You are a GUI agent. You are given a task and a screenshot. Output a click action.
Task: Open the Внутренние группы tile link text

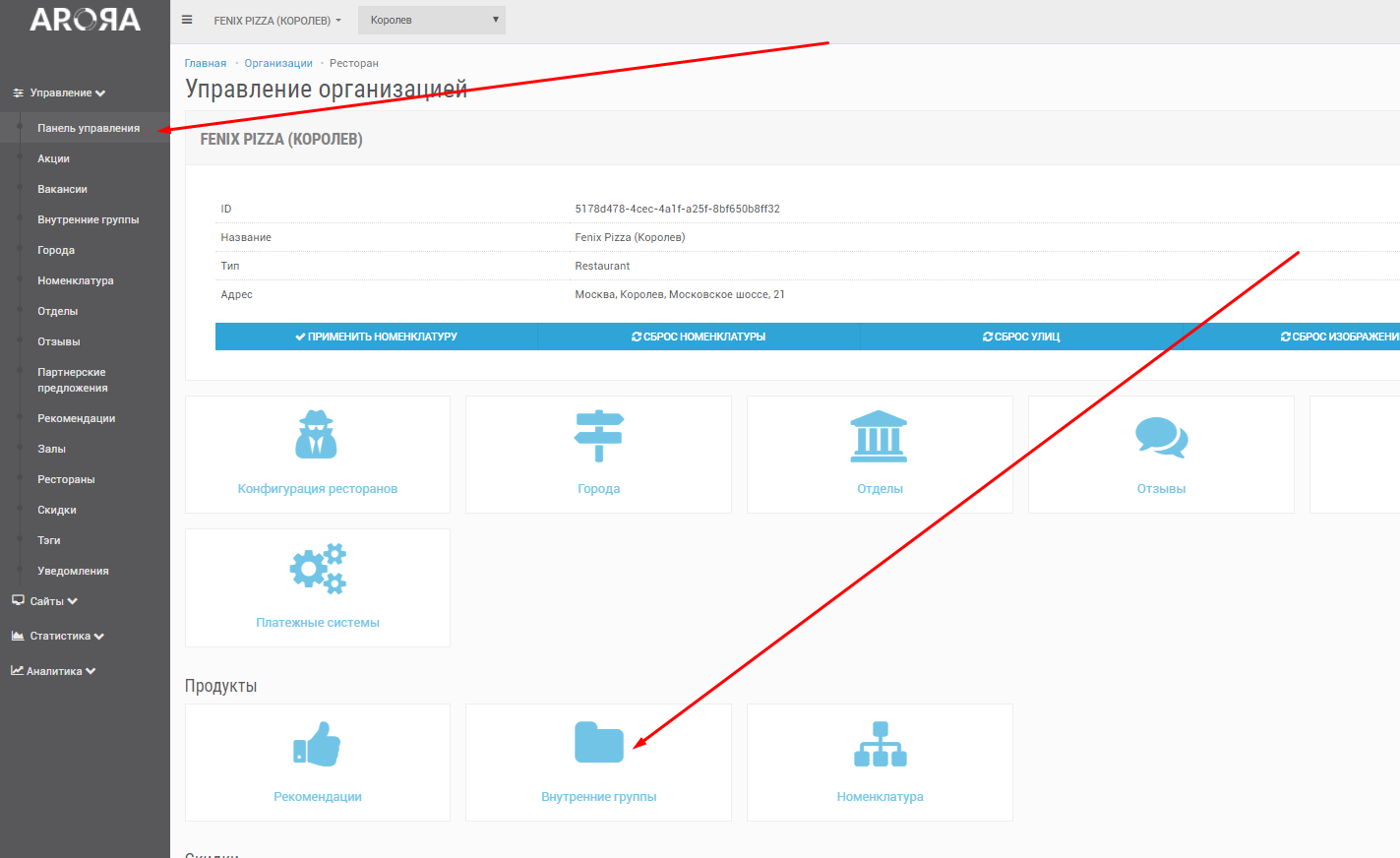[x=599, y=797]
